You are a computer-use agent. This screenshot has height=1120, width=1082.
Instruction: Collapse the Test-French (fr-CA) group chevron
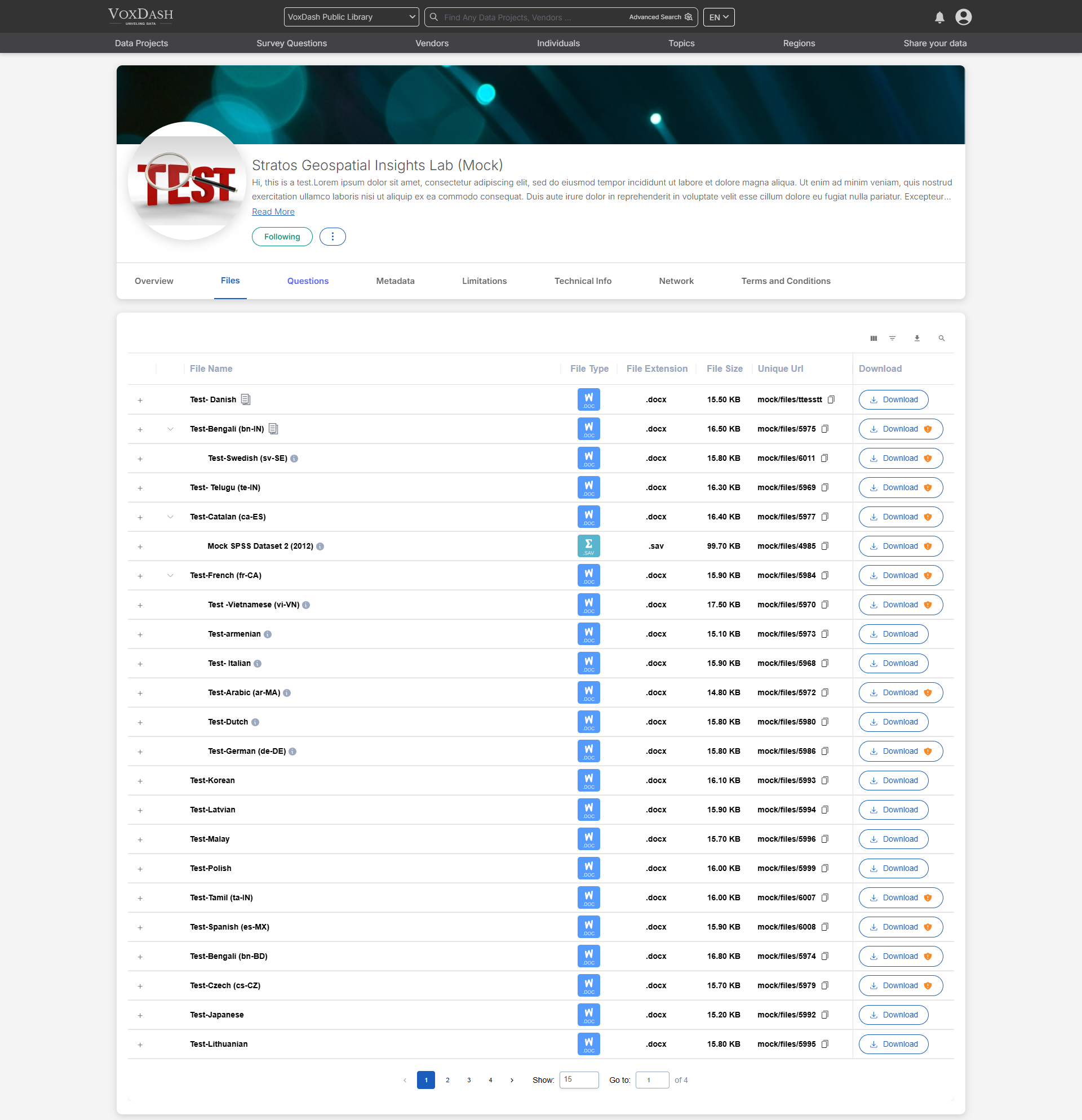point(170,575)
